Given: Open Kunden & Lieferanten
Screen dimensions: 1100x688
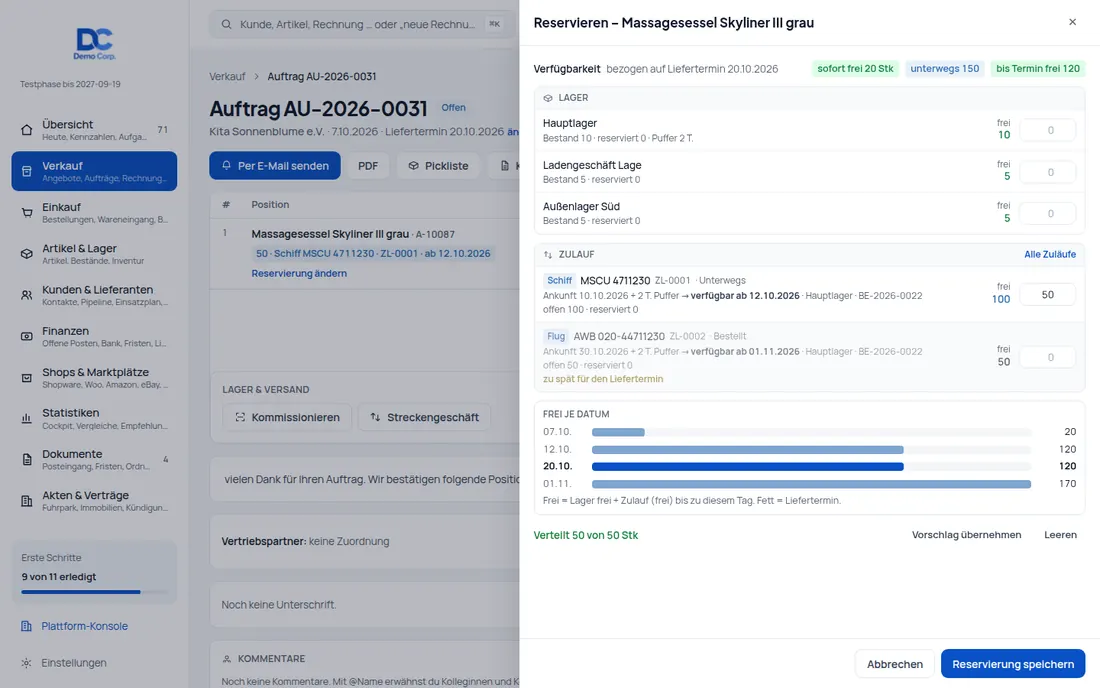Looking at the screenshot, I should click(x=94, y=295).
